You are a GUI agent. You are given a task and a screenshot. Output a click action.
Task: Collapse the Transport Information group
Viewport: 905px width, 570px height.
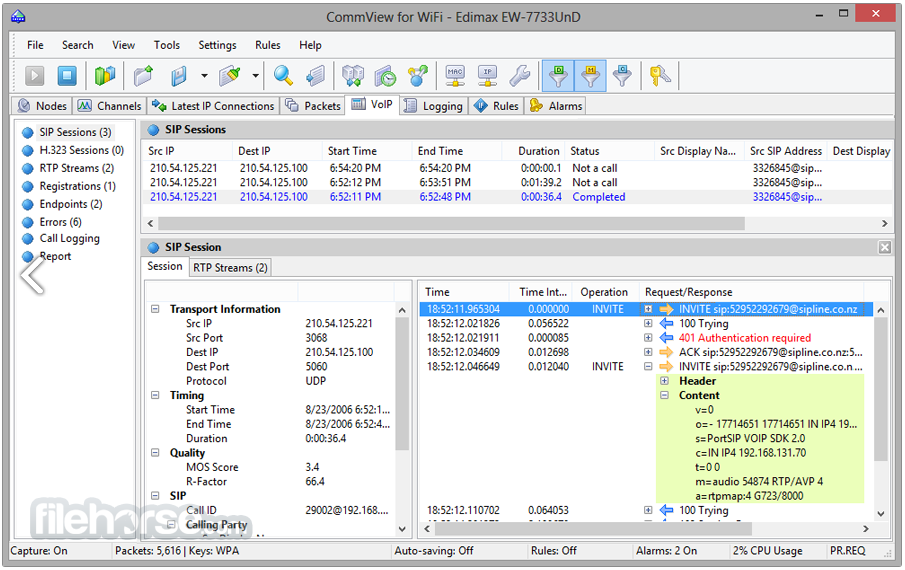[155, 309]
